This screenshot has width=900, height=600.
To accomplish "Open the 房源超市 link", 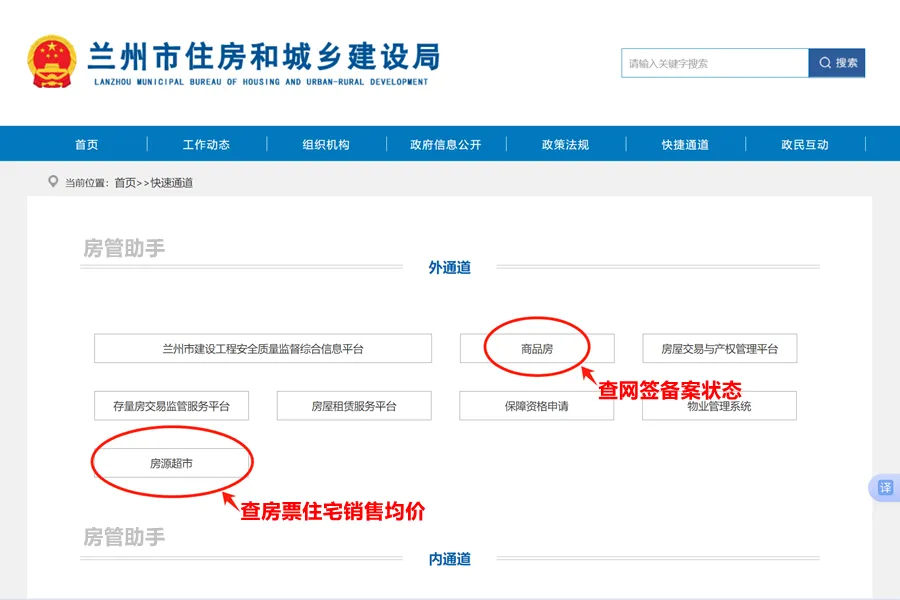I will coord(171,463).
